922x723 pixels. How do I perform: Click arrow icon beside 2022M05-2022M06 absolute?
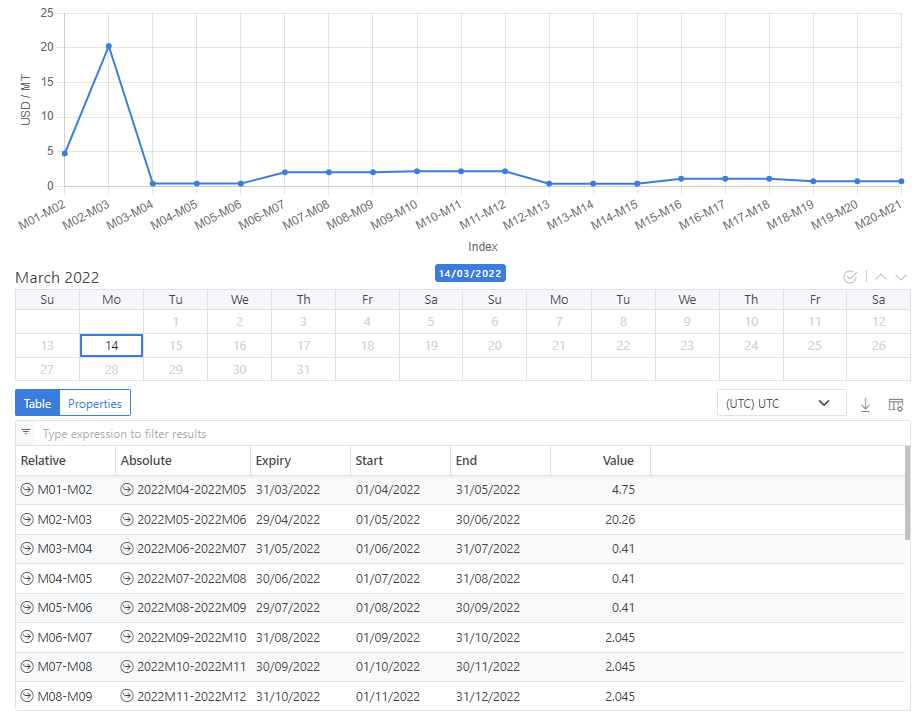tap(127, 520)
